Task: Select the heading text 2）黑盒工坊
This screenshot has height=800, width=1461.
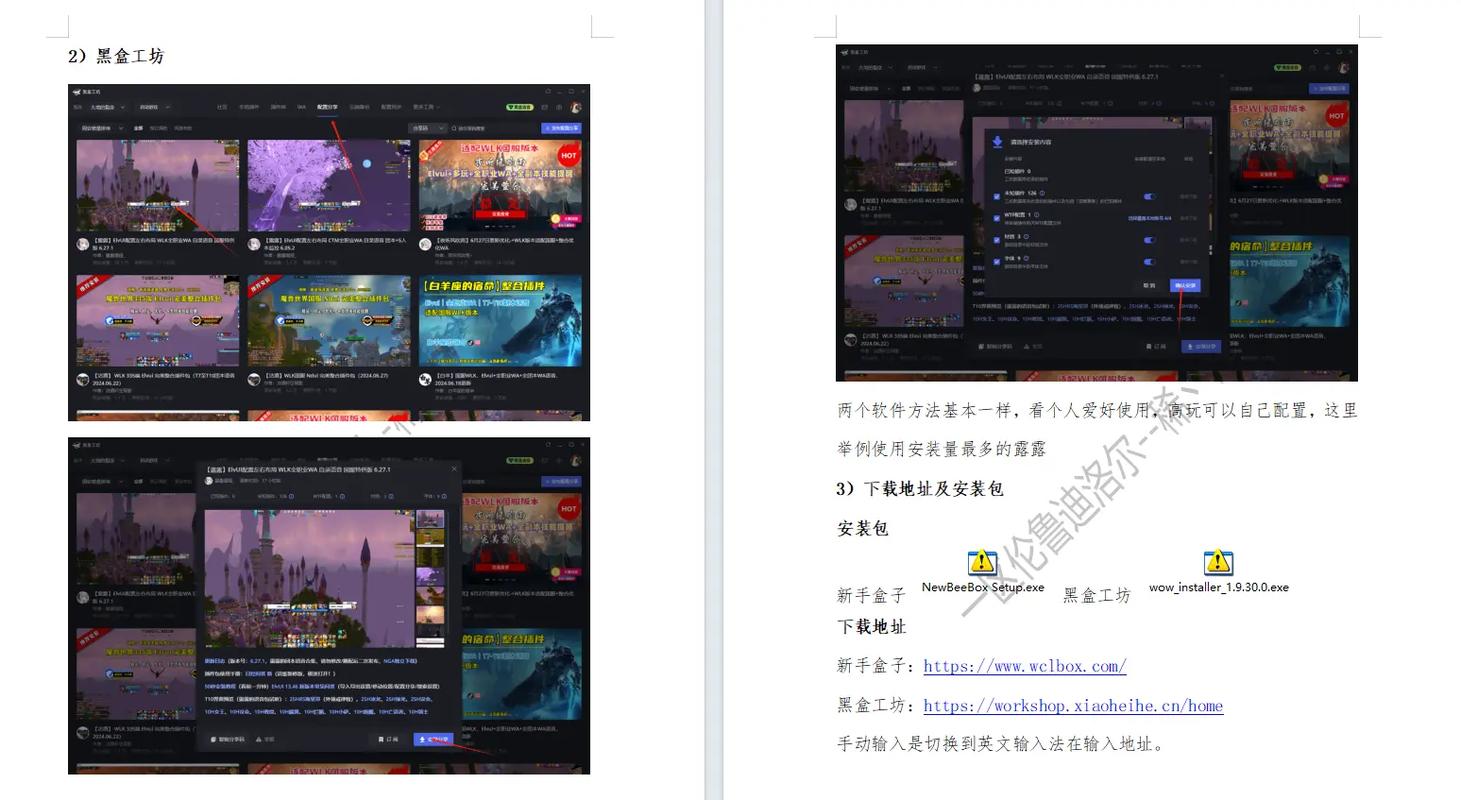Action: tap(116, 56)
